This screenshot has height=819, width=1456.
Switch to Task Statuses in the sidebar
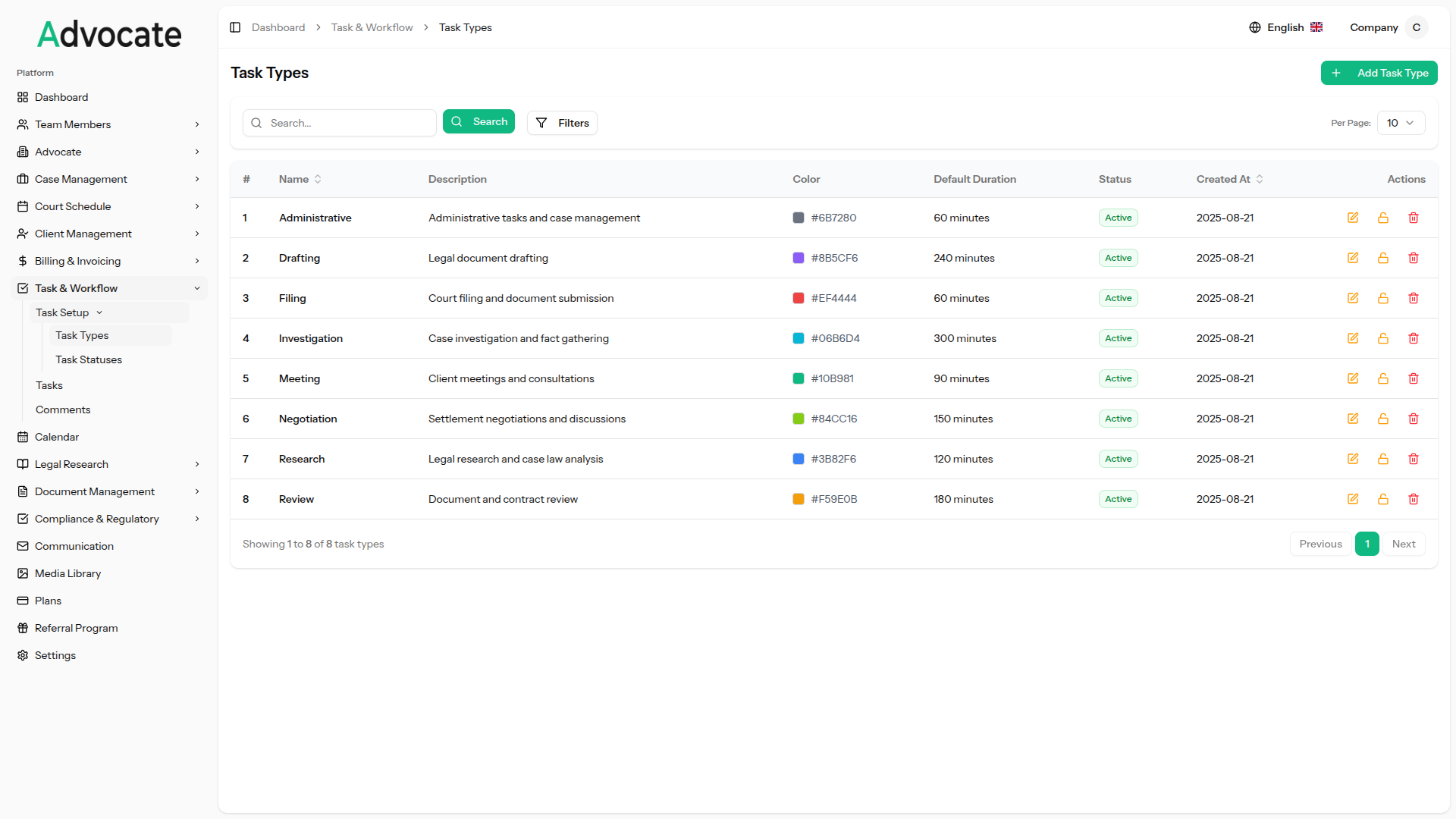pyautogui.click(x=89, y=359)
